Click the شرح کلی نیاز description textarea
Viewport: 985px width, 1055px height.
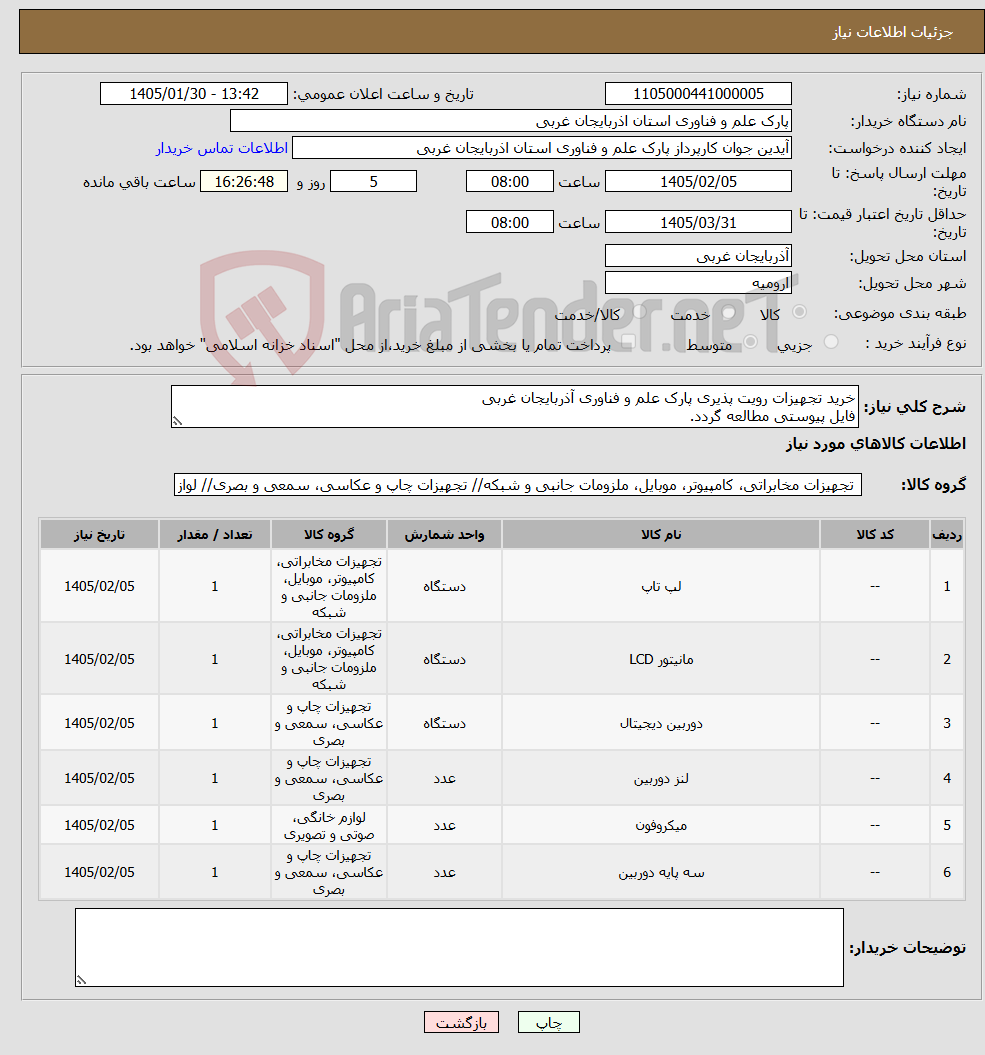[515, 406]
